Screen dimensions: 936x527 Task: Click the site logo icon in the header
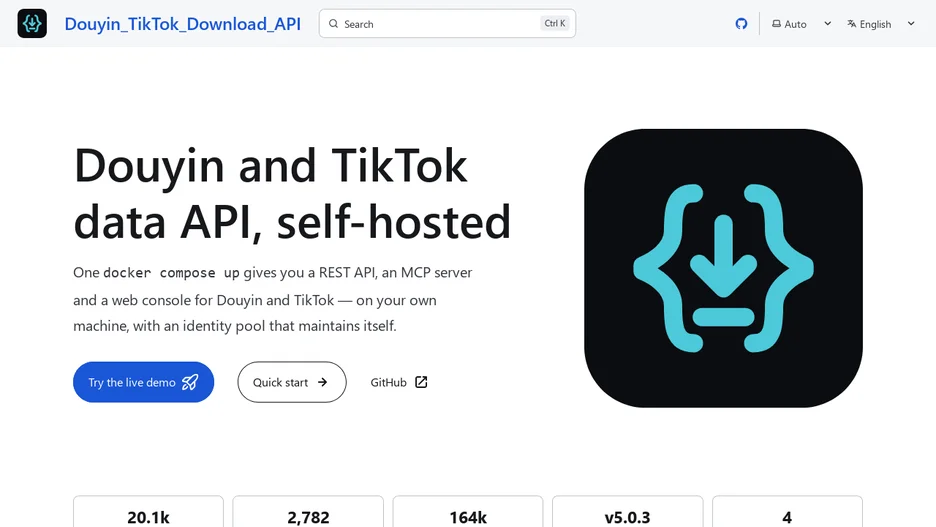coord(32,24)
